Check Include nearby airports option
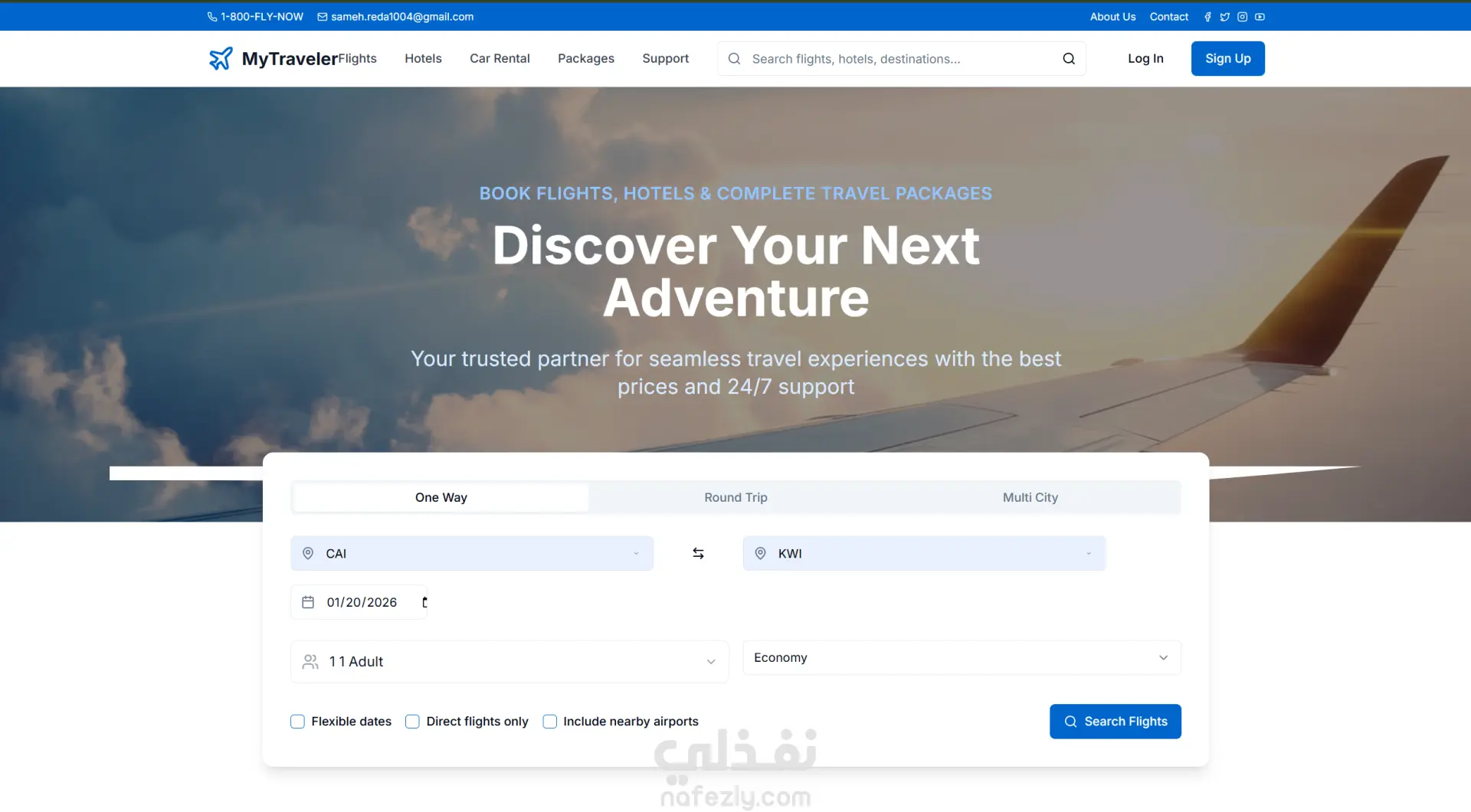The height and width of the screenshot is (812, 1471). coord(549,722)
